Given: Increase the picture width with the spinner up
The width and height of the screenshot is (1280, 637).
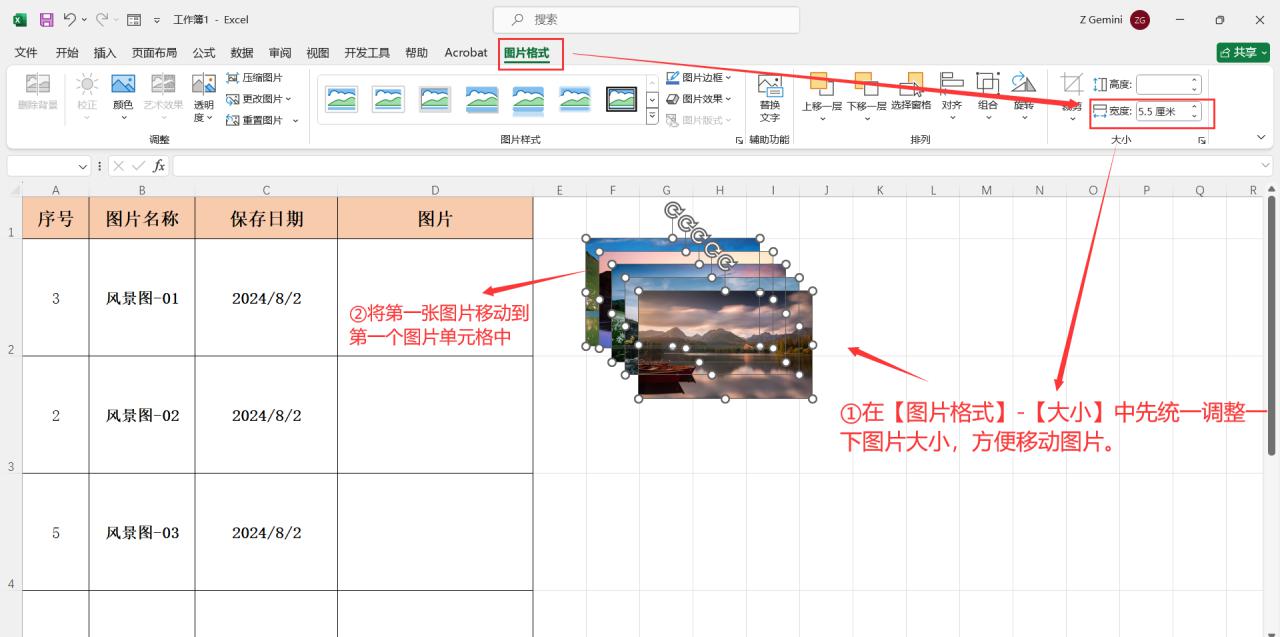Looking at the screenshot, I should [x=1194, y=108].
